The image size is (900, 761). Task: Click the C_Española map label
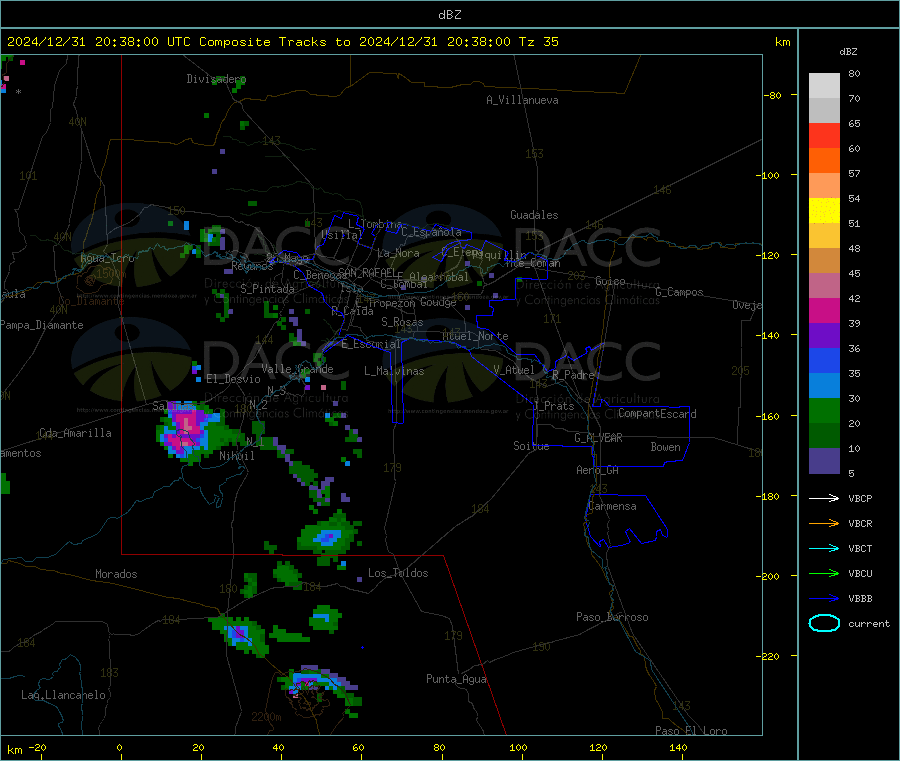431,232
